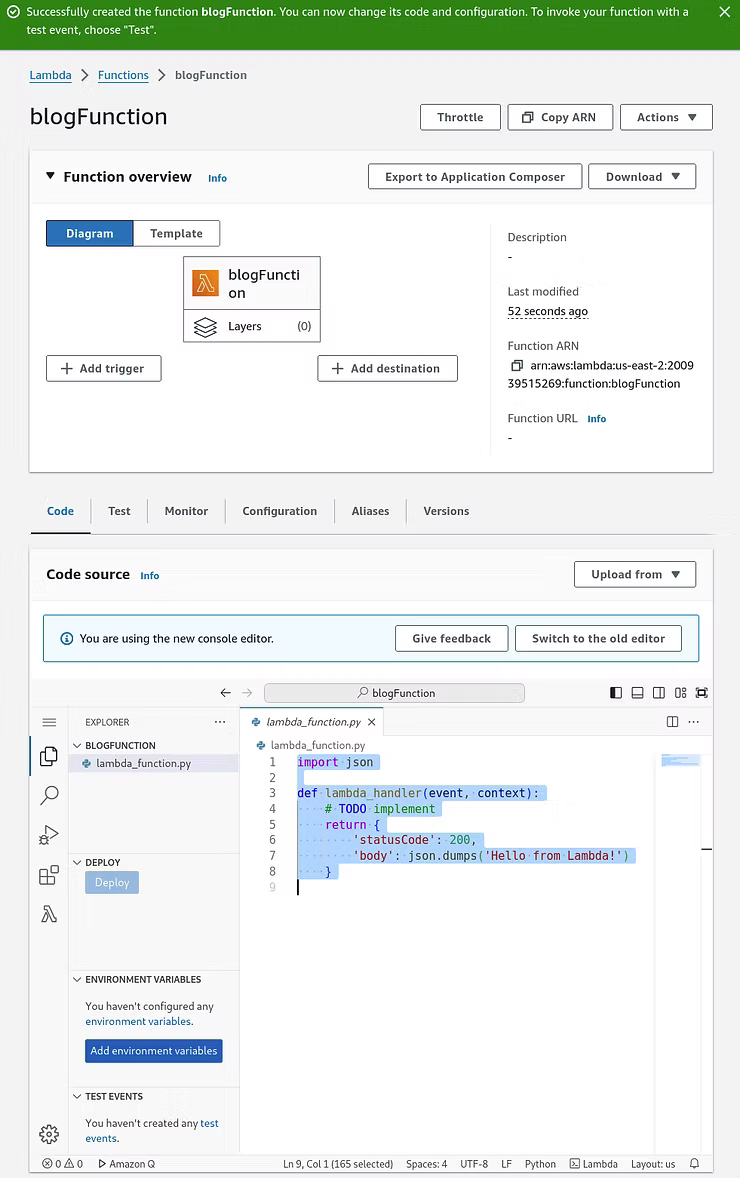Click the editor Go Forward arrow
Screen dimensions: 740x1178
pyautogui.click(x=247, y=693)
